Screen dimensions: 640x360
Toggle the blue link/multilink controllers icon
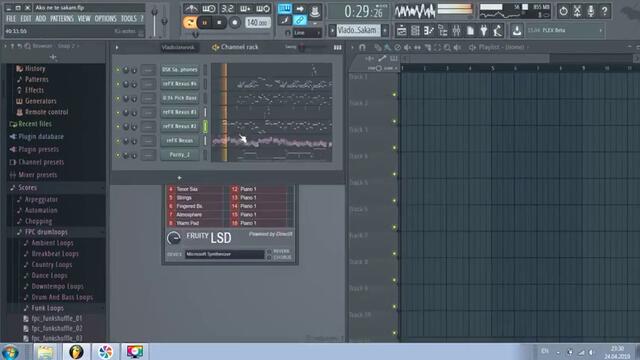pos(300,20)
